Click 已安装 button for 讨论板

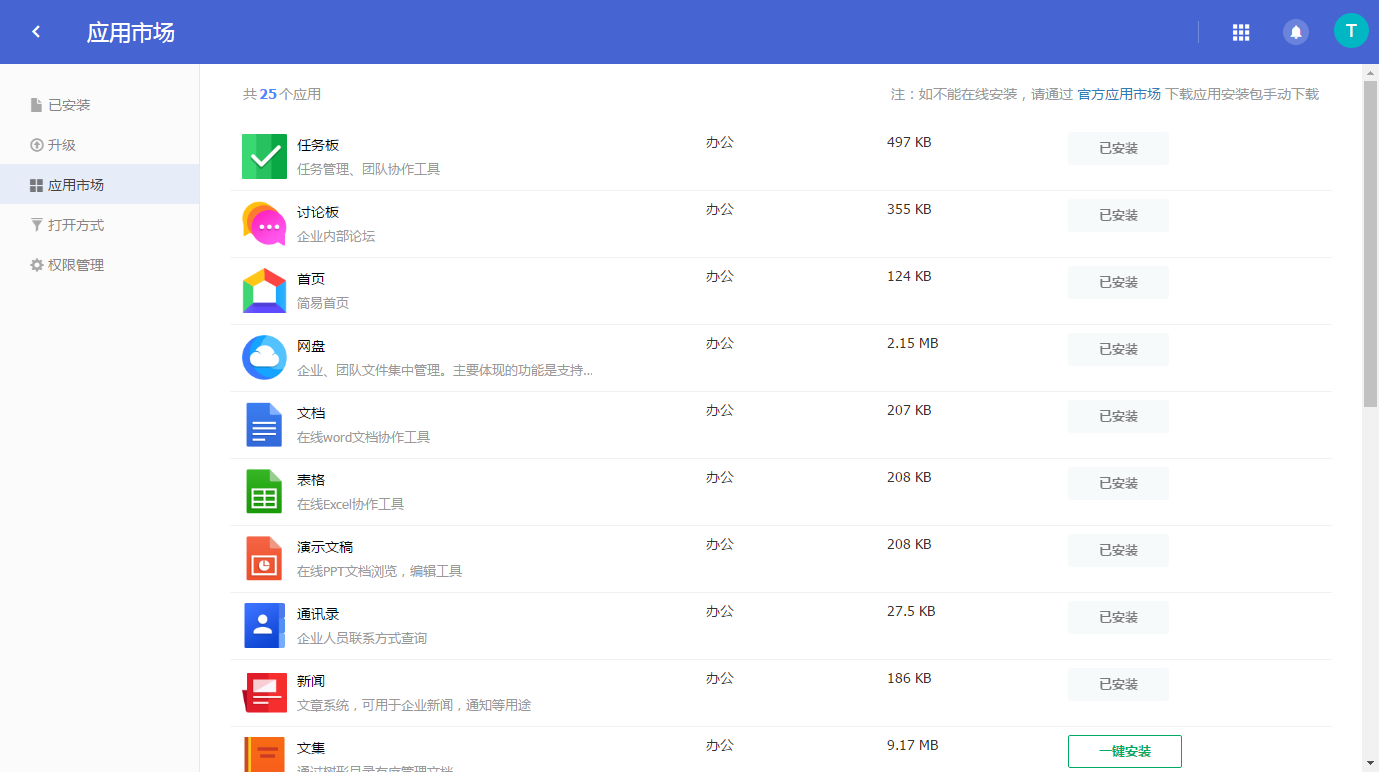pos(1118,215)
